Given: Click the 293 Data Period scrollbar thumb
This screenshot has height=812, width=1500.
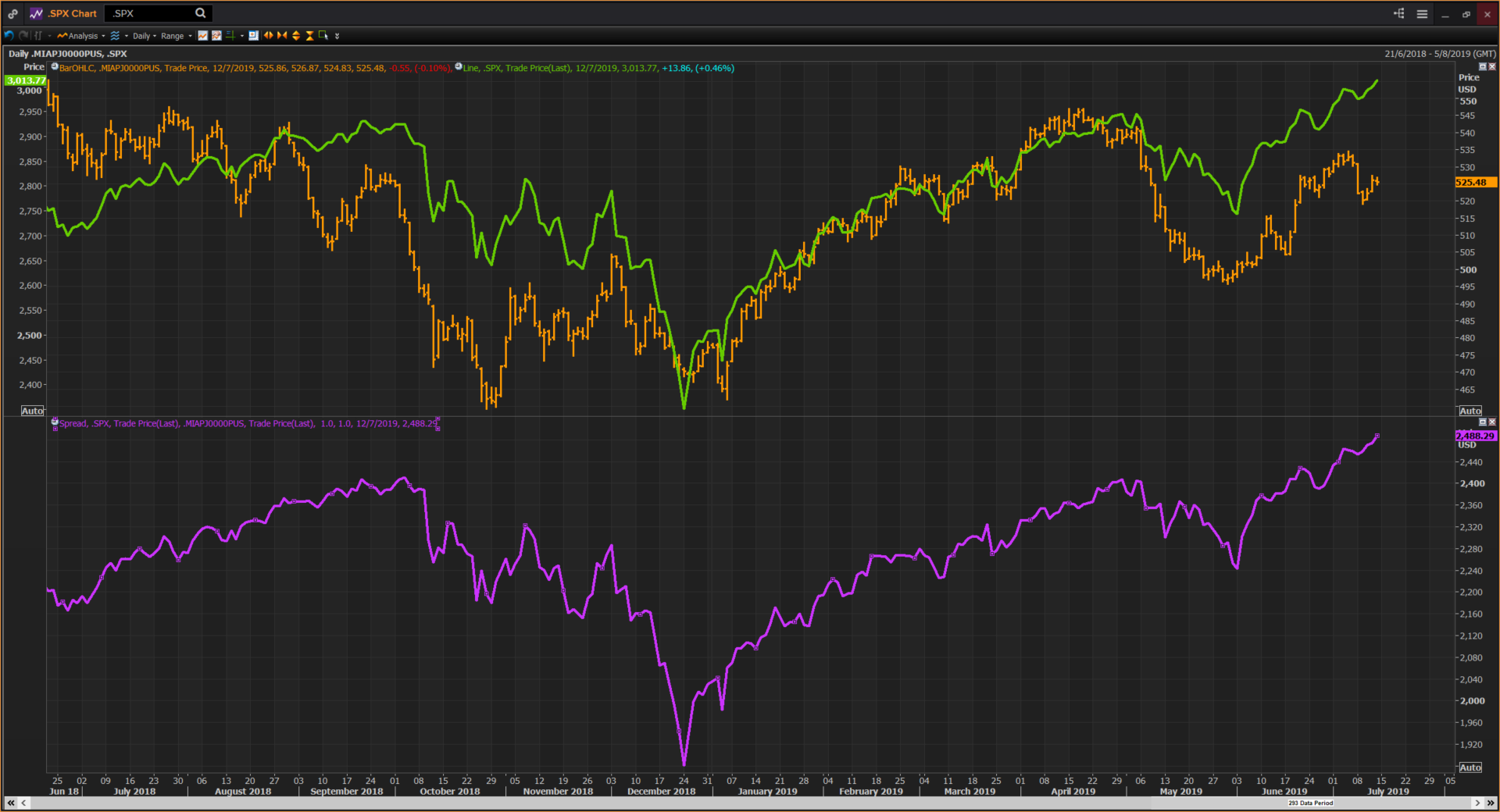Looking at the screenshot, I should coord(1310,803).
